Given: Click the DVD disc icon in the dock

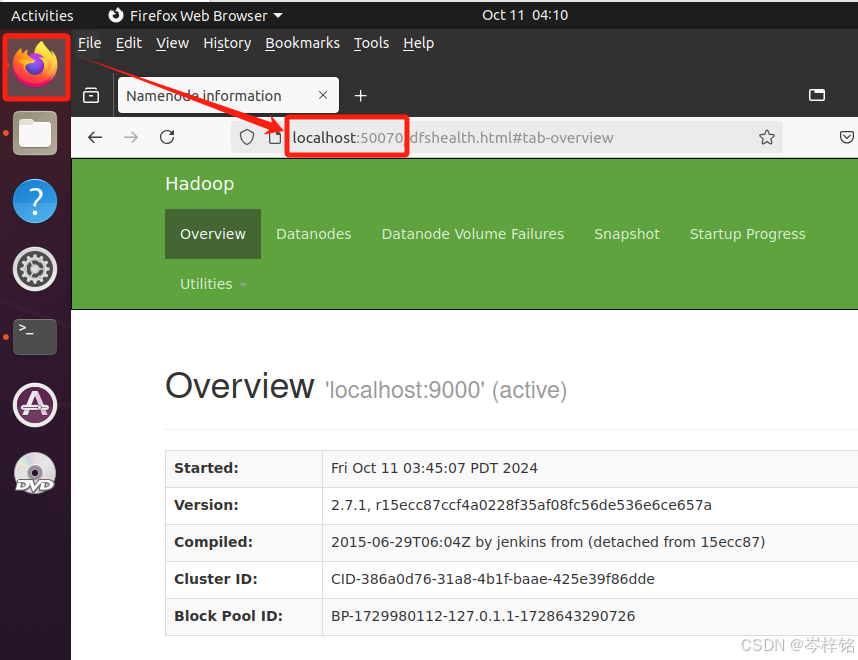Looking at the screenshot, I should (35, 473).
